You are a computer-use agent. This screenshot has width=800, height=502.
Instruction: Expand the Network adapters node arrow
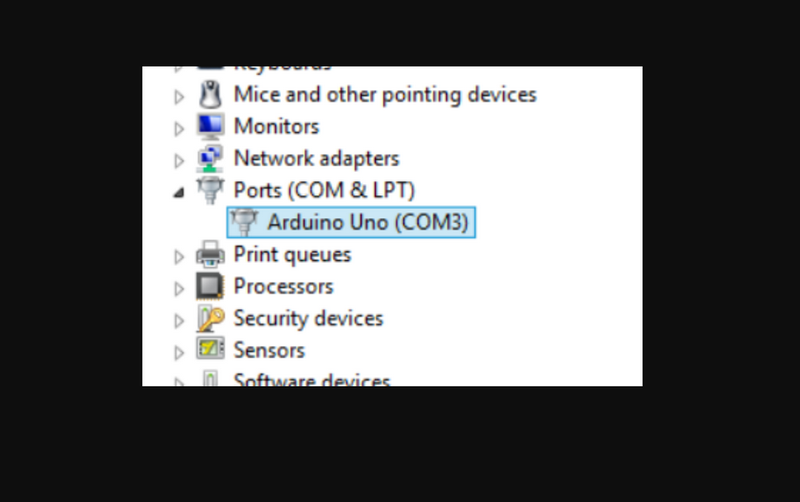(179, 160)
